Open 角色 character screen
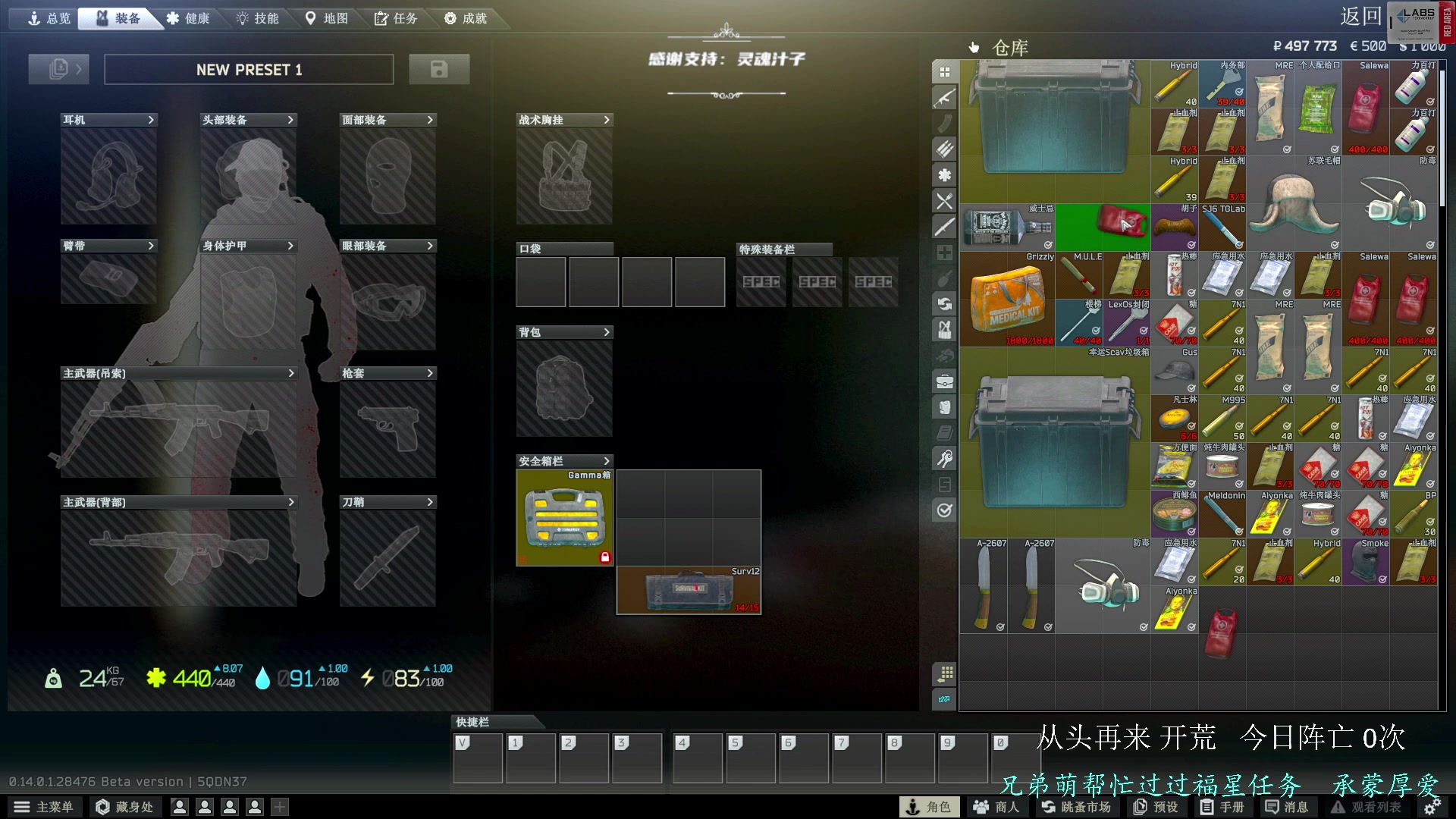This screenshot has height=819, width=1456. click(929, 807)
